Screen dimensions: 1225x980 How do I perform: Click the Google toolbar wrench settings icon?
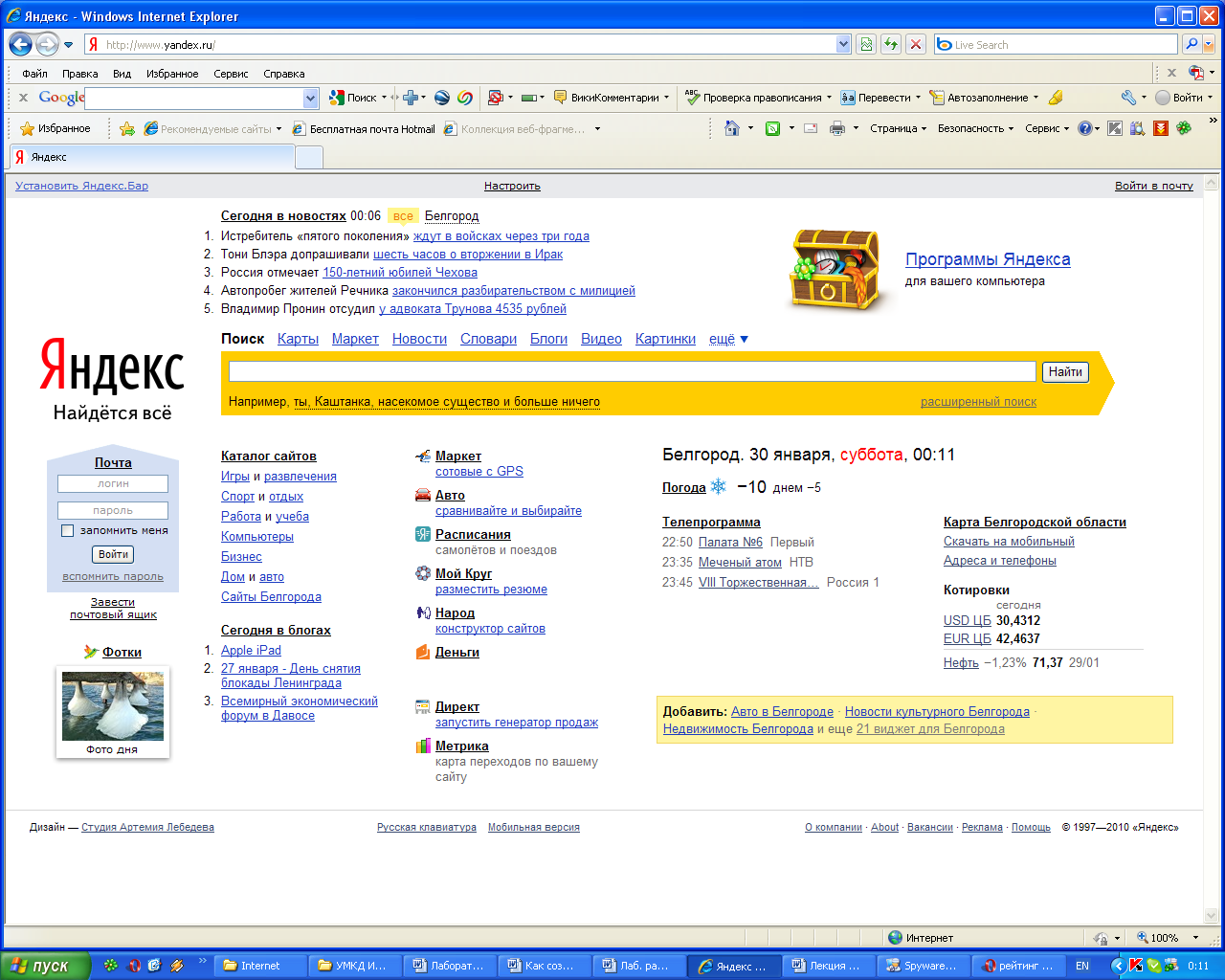[1128, 98]
